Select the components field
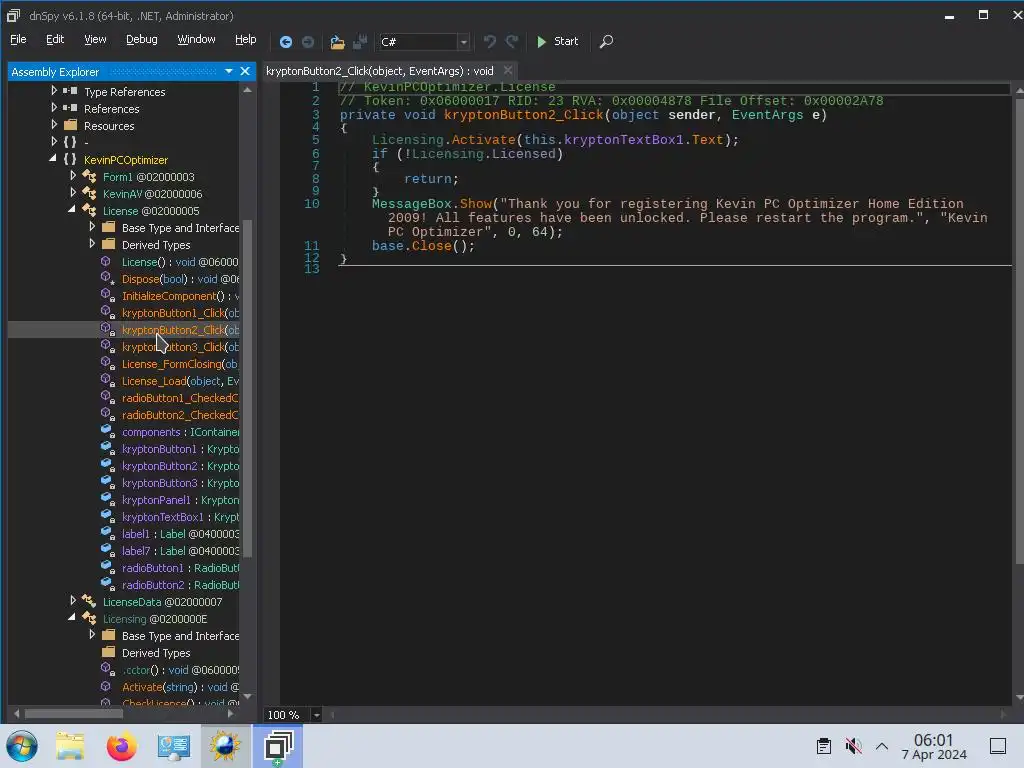Viewport: 1024px width, 768px height. 180,432
